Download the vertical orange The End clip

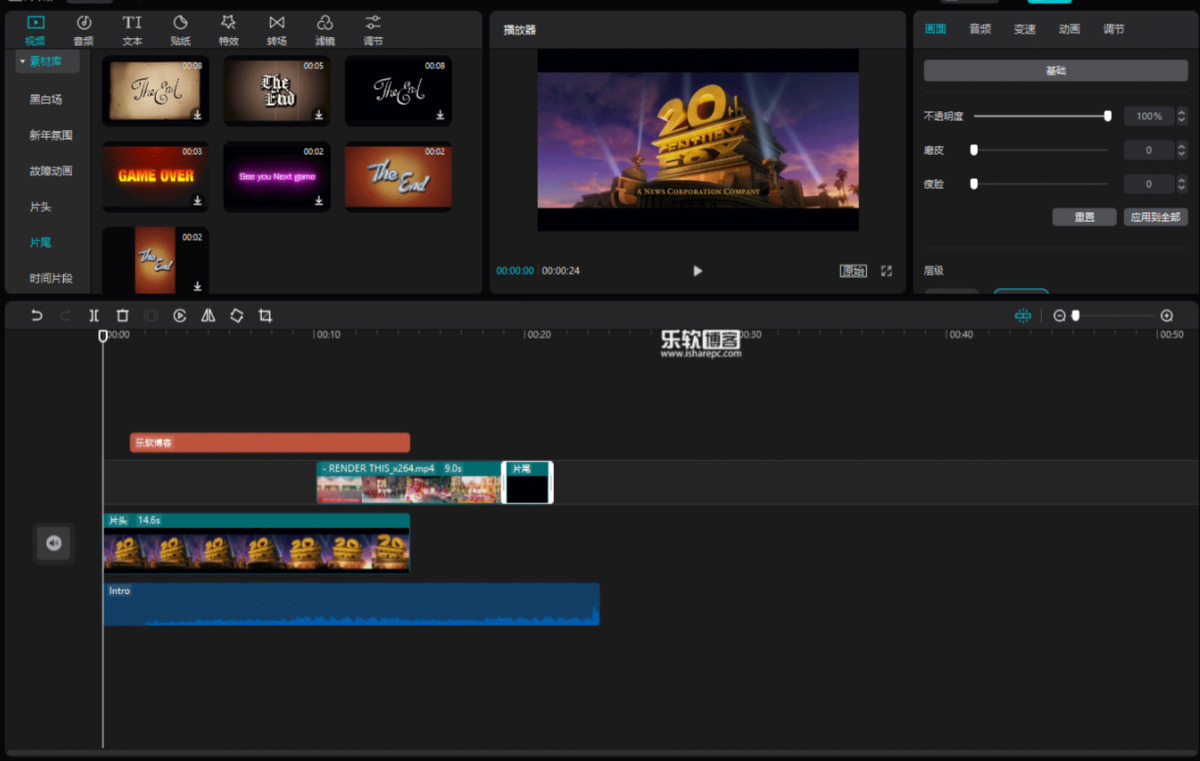[x=197, y=286]
